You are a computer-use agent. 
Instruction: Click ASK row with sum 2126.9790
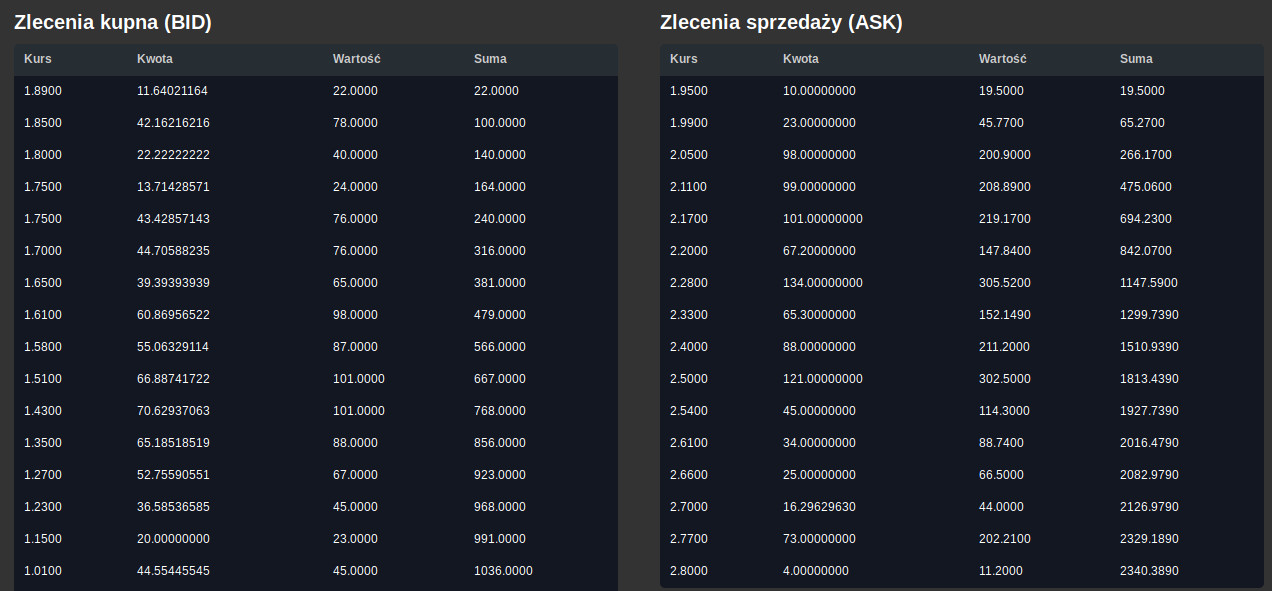(x=962, y=507)
